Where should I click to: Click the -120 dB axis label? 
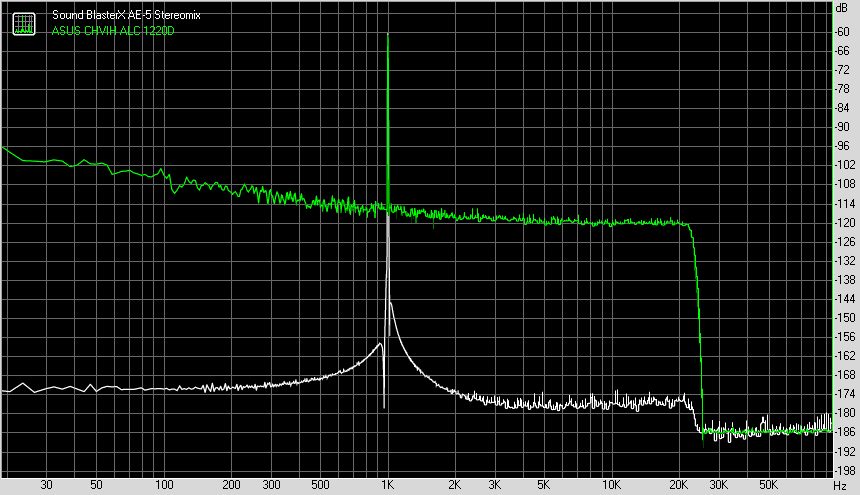point(844,223)
